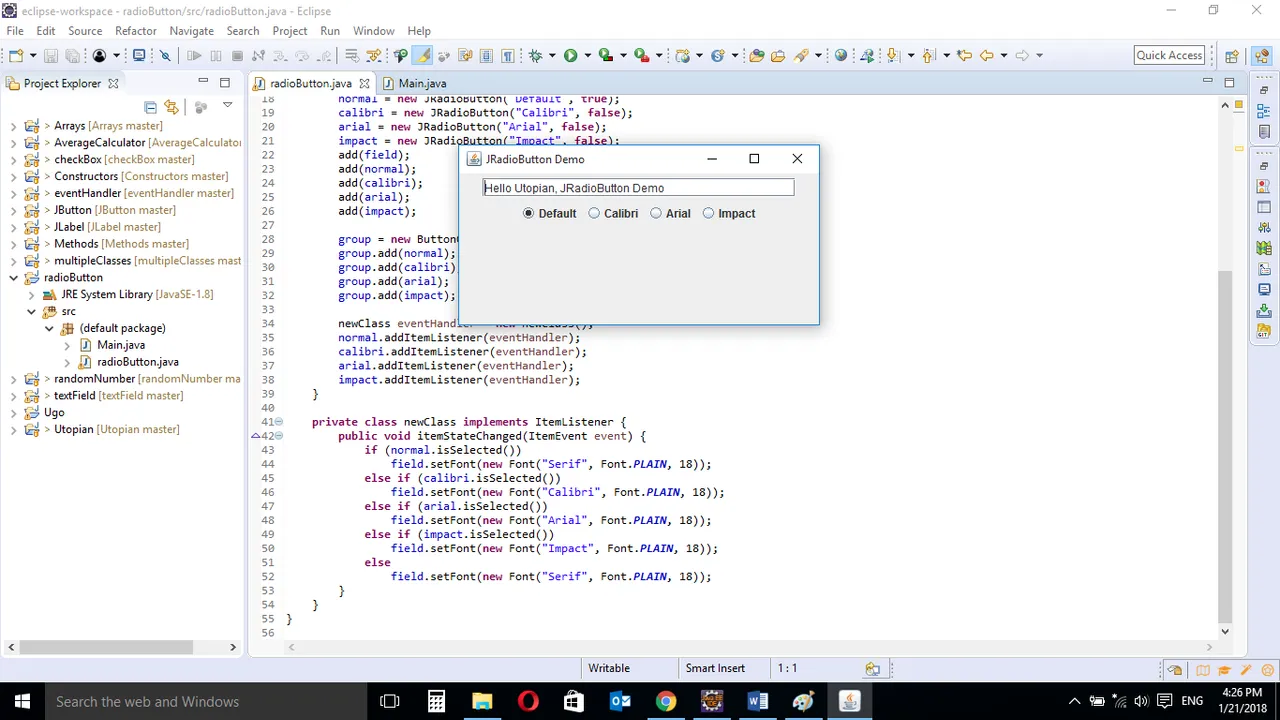Minimize the Project Explorer view

tap(203, 82)
